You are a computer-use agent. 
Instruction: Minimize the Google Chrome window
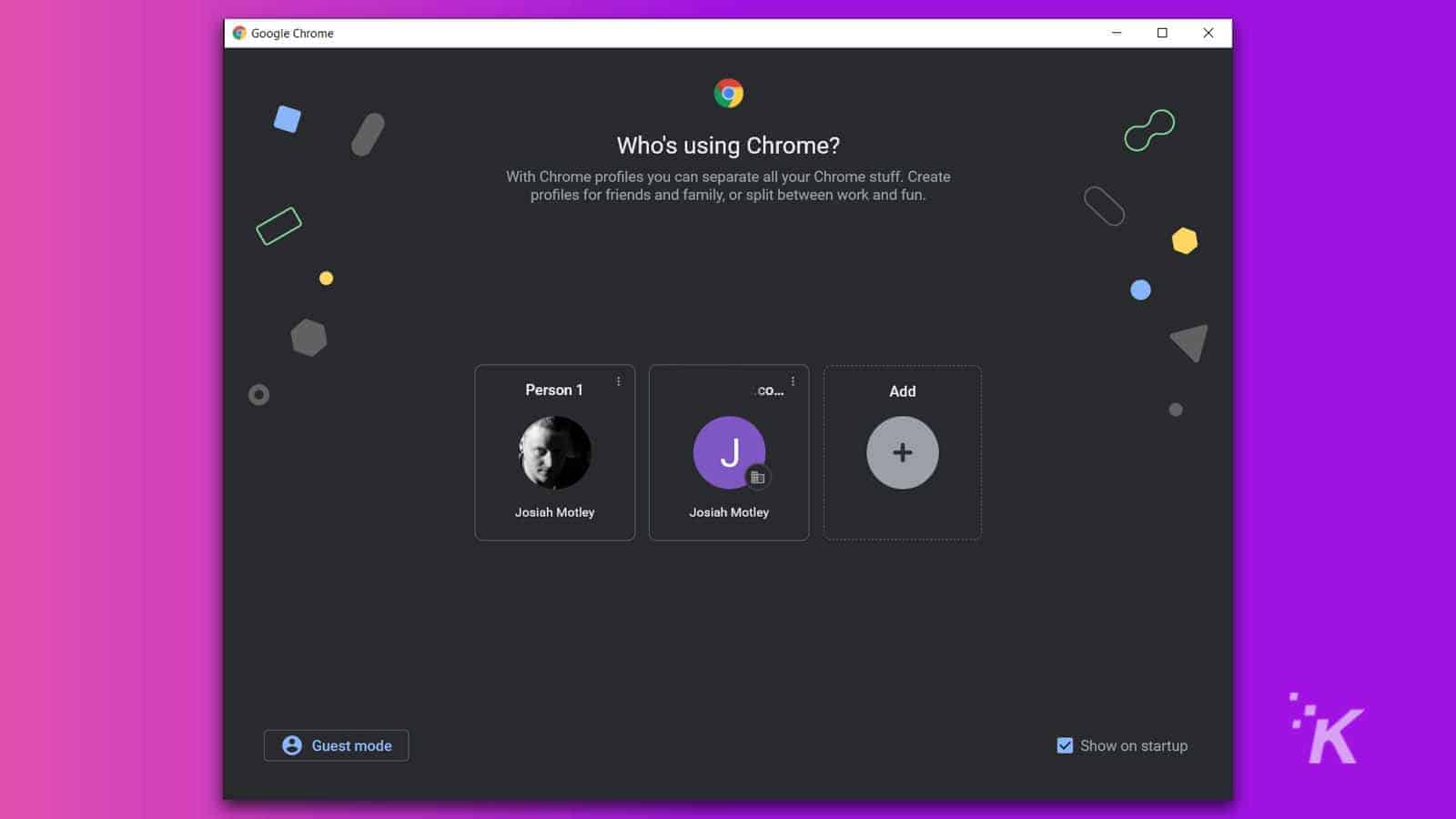click(x=1115, y=33)
